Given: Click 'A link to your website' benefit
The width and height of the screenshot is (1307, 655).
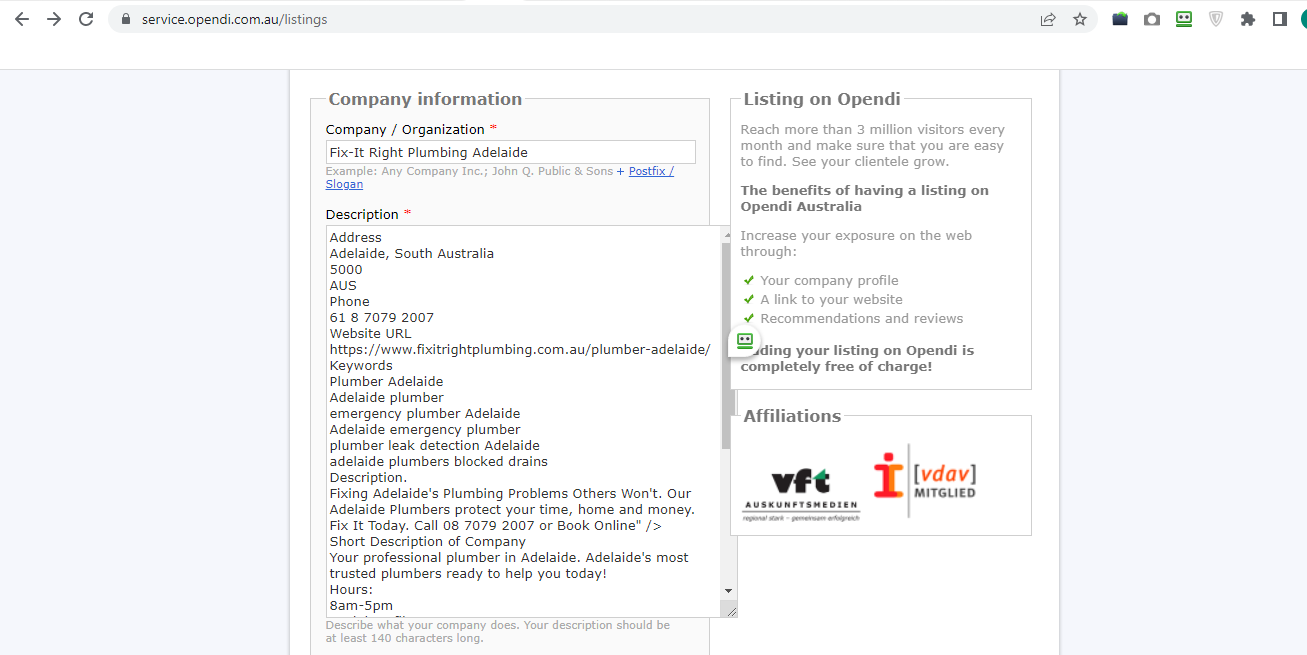Looking at the screenshot, I should click(831, 299).
